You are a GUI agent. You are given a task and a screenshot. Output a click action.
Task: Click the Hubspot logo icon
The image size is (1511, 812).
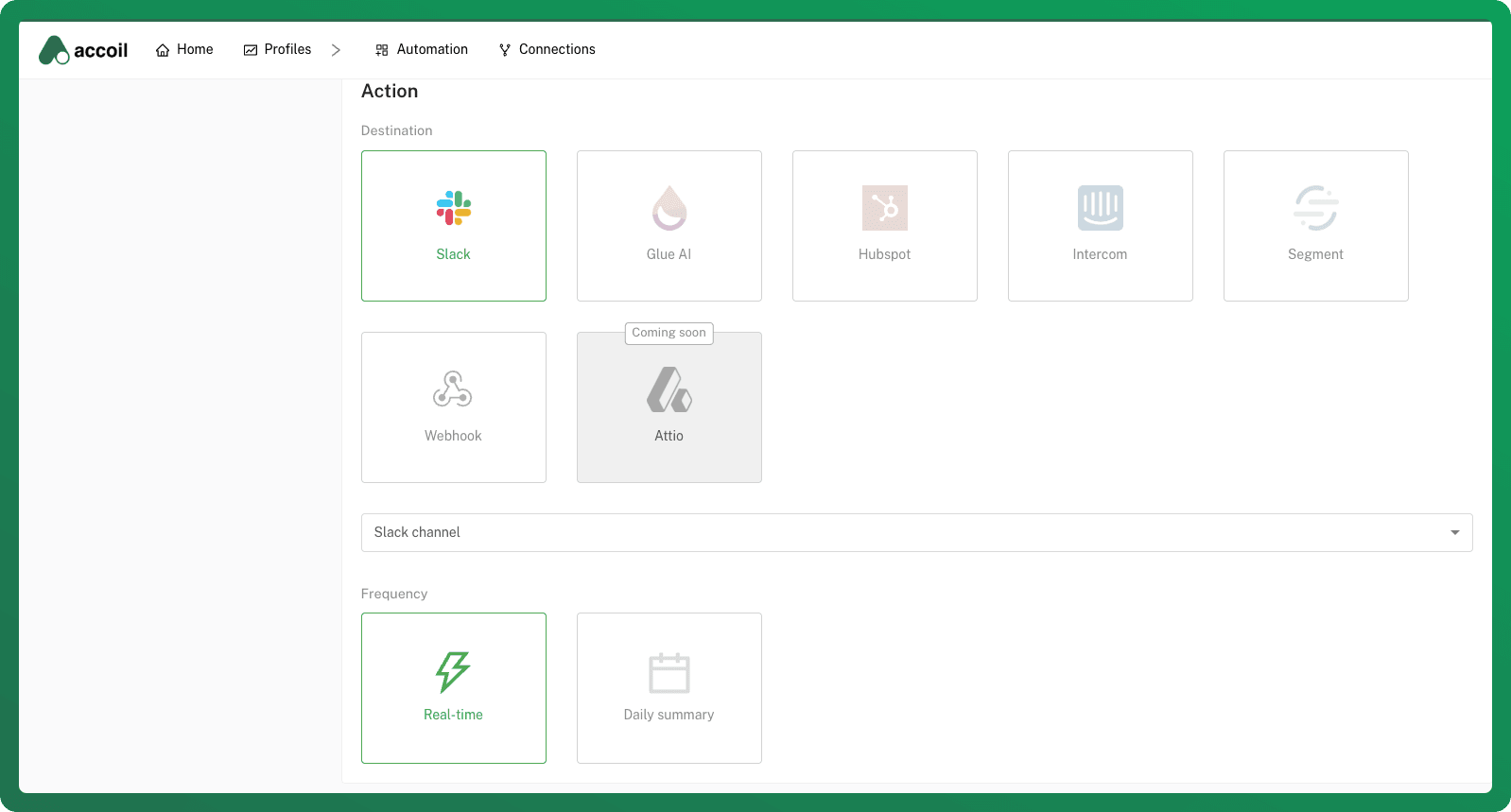[x=885, y=208]
